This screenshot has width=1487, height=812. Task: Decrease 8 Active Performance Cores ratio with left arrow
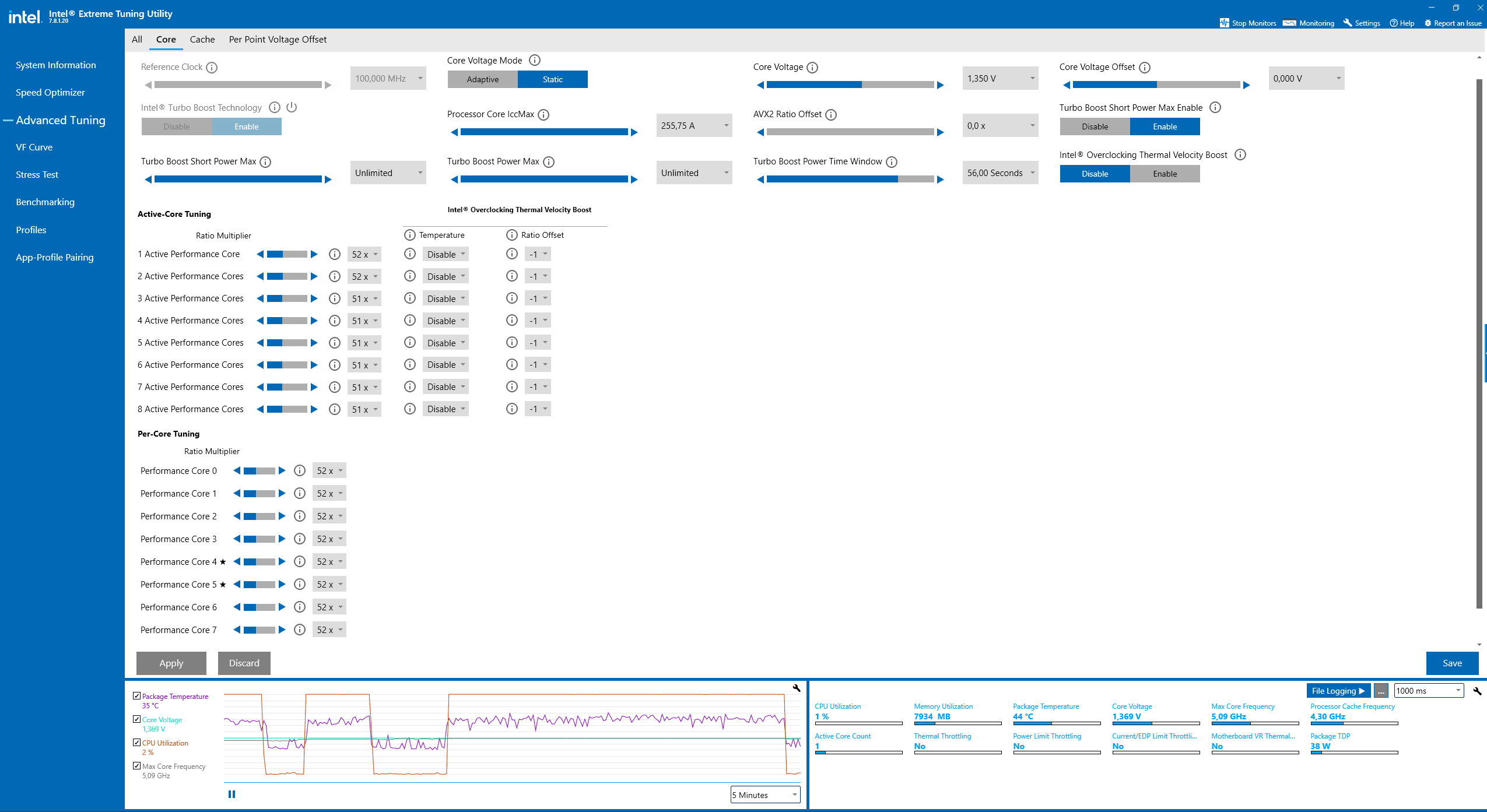click(x=260, y=409)
